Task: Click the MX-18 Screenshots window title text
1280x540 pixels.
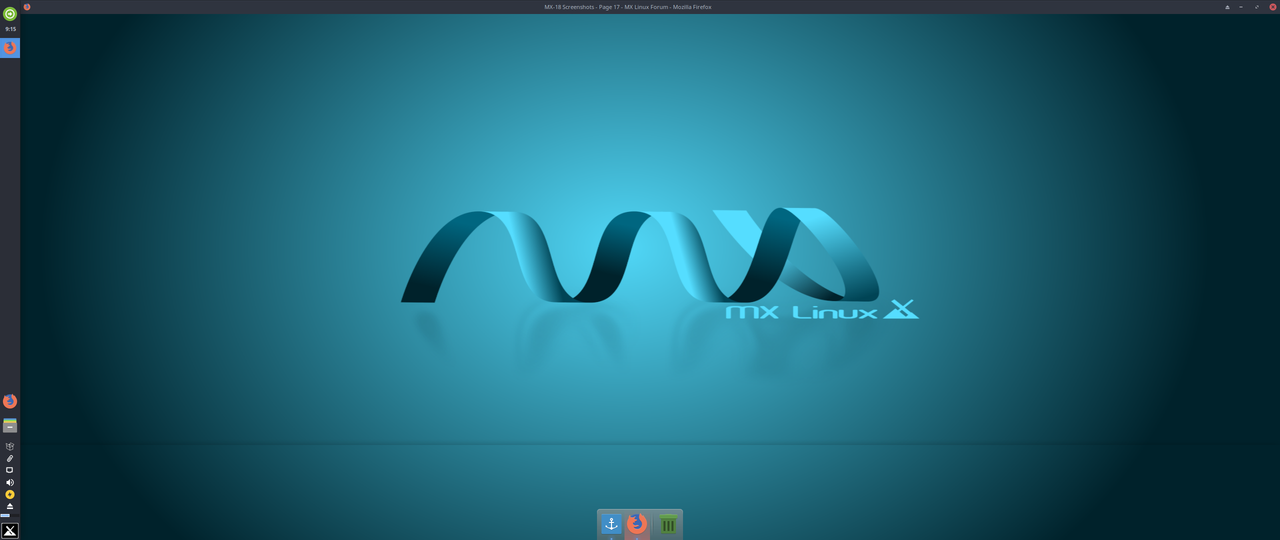Action: click(628, 7)
